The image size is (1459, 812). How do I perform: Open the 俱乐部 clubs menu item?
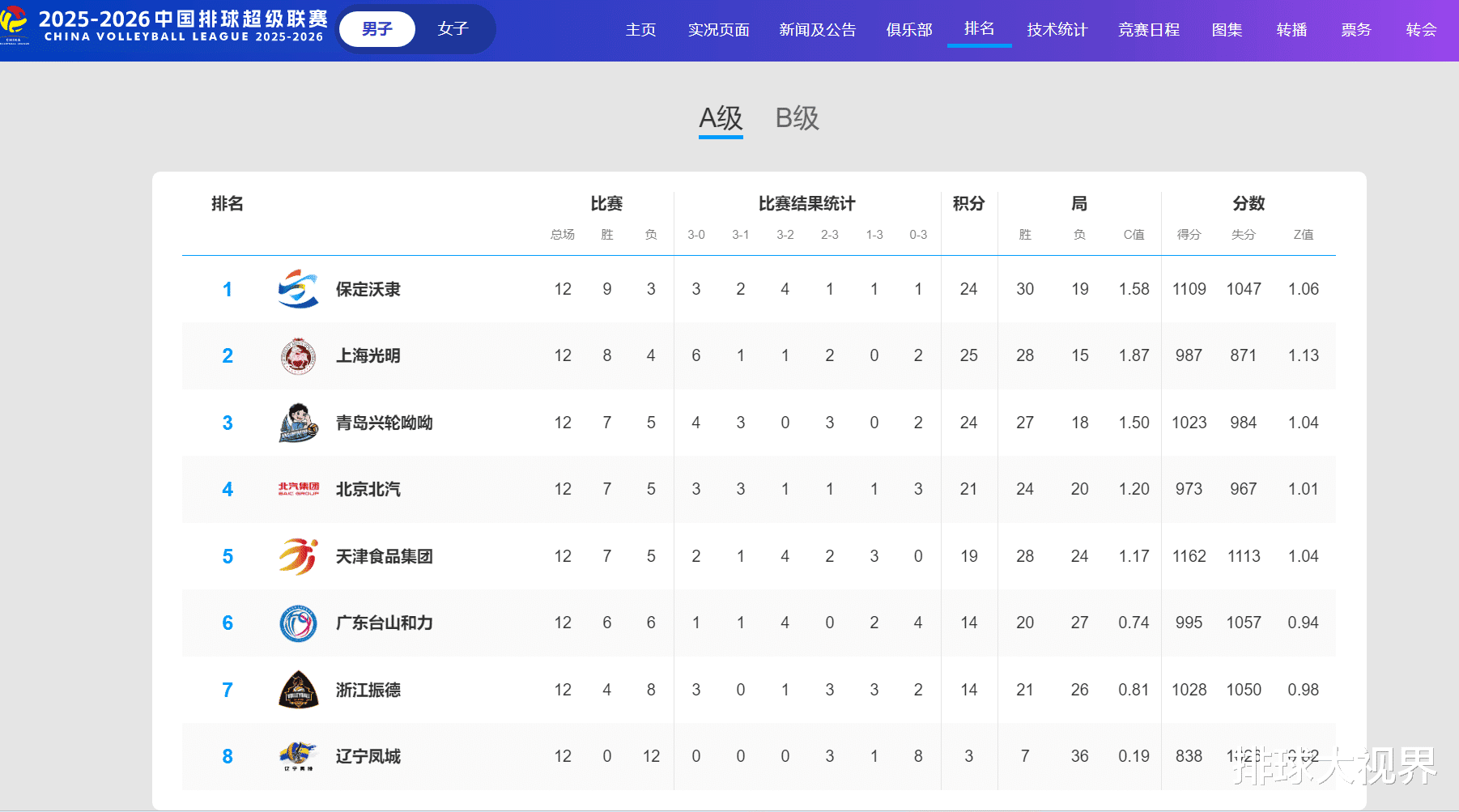(909, 30)
